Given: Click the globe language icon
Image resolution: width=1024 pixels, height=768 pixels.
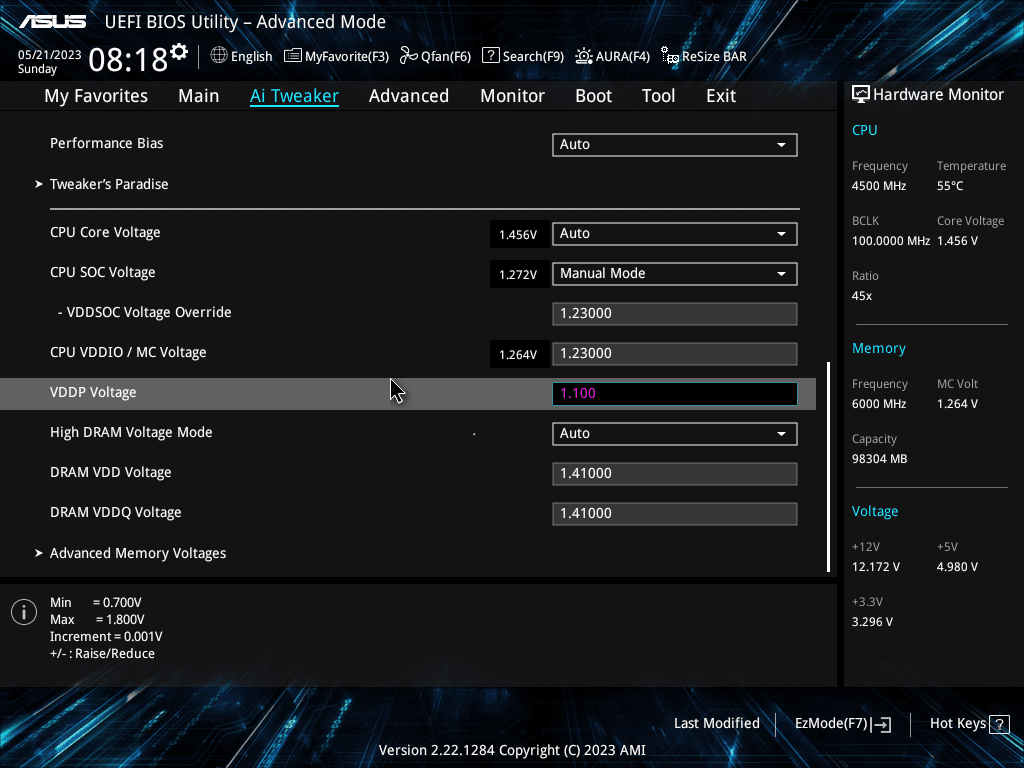Looking at the screenshot, I should [219, 56].
